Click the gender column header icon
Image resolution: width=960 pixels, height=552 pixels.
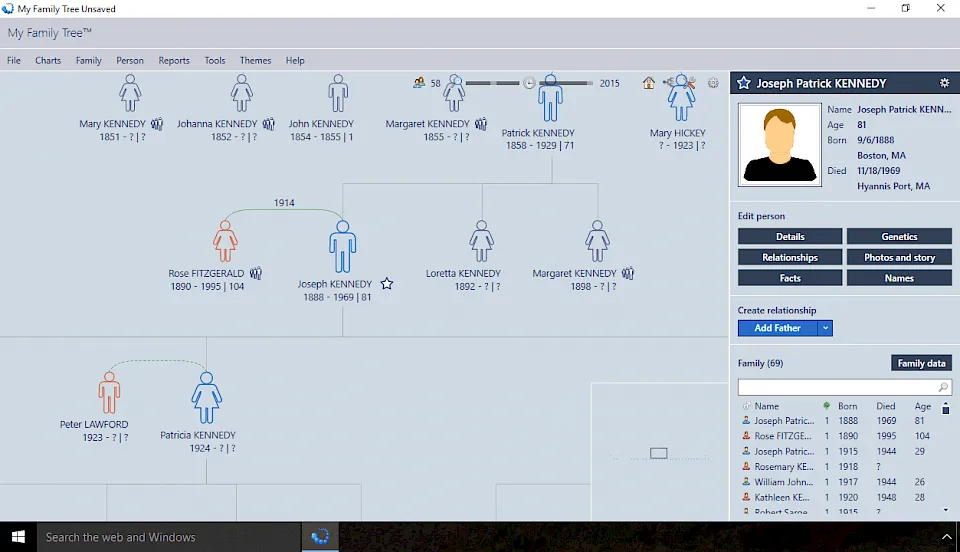pos(746,406)
